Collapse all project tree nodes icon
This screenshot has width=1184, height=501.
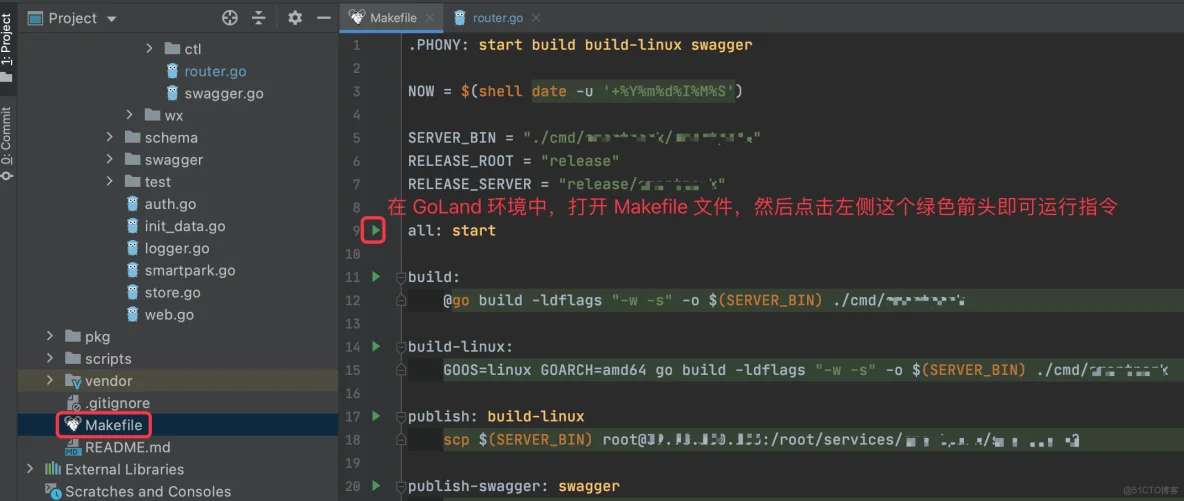(259, 17)
